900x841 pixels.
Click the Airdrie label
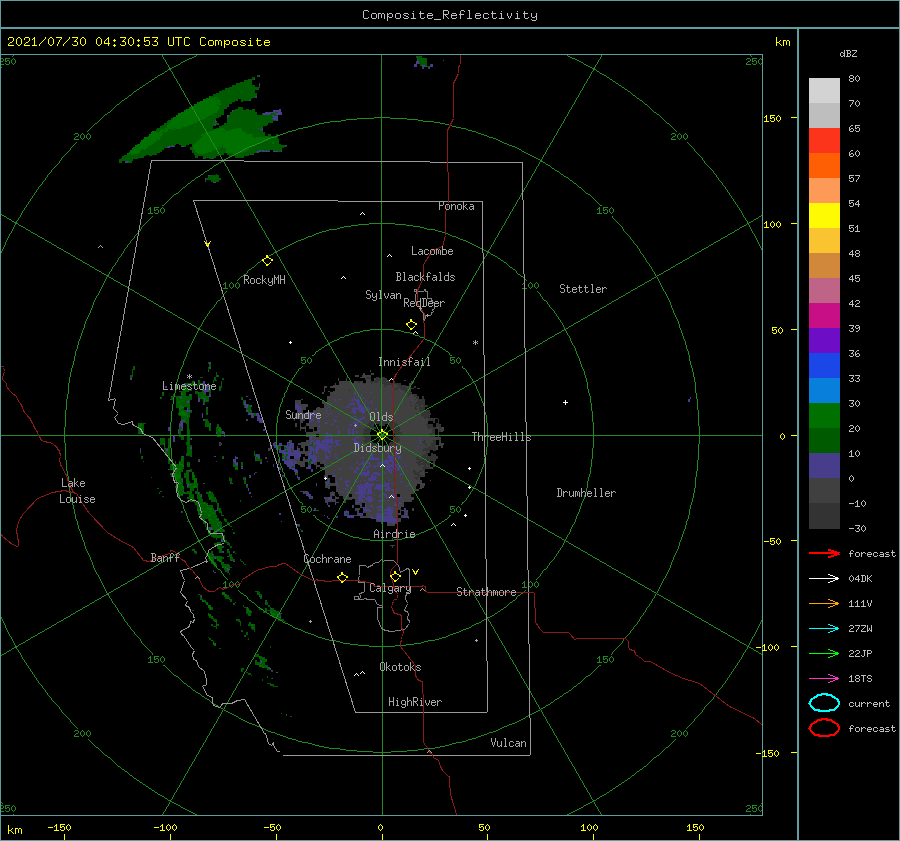[x=394, y=534]
